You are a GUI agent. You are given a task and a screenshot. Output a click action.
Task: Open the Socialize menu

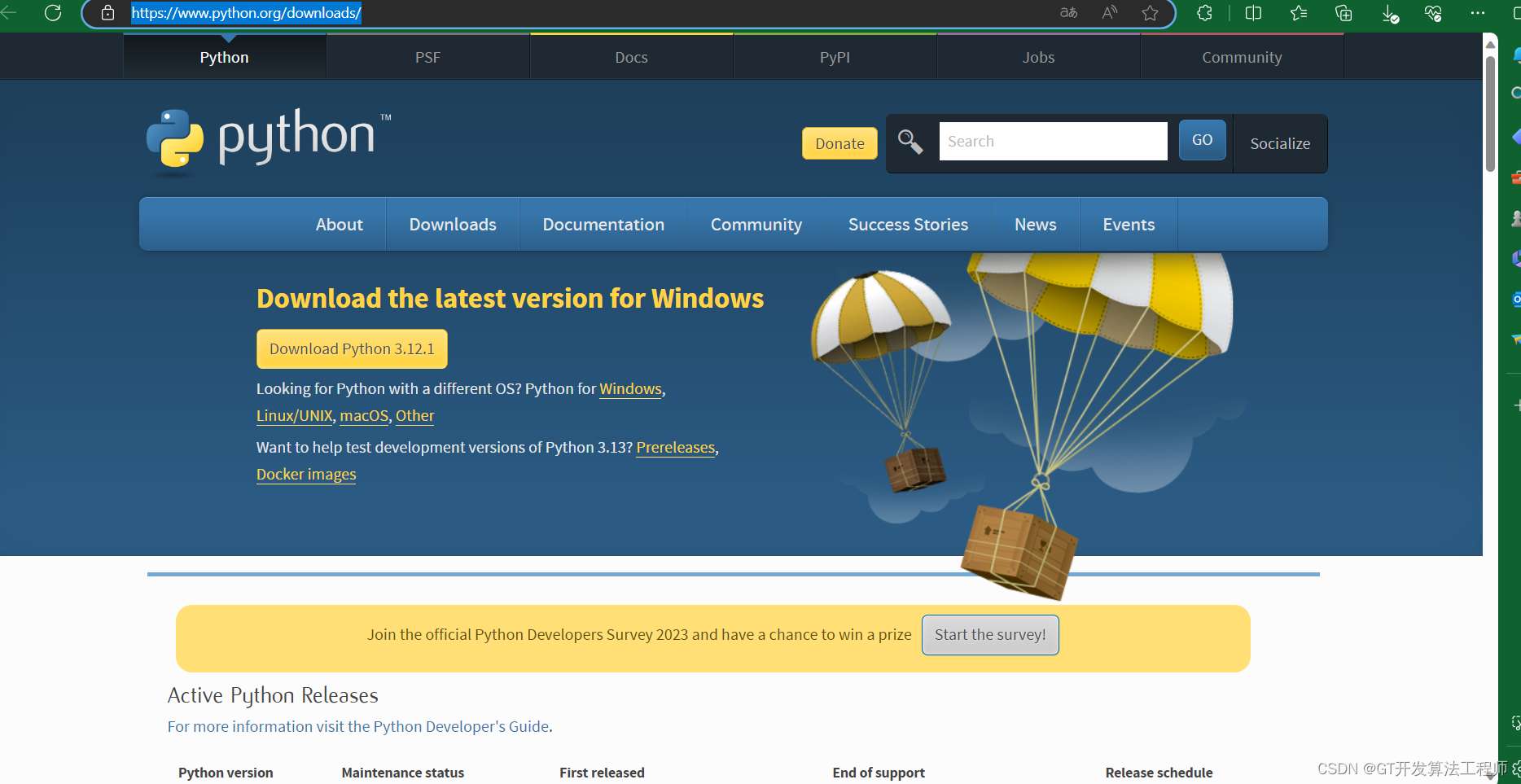pyautogui.click(x=1280, y=143)
